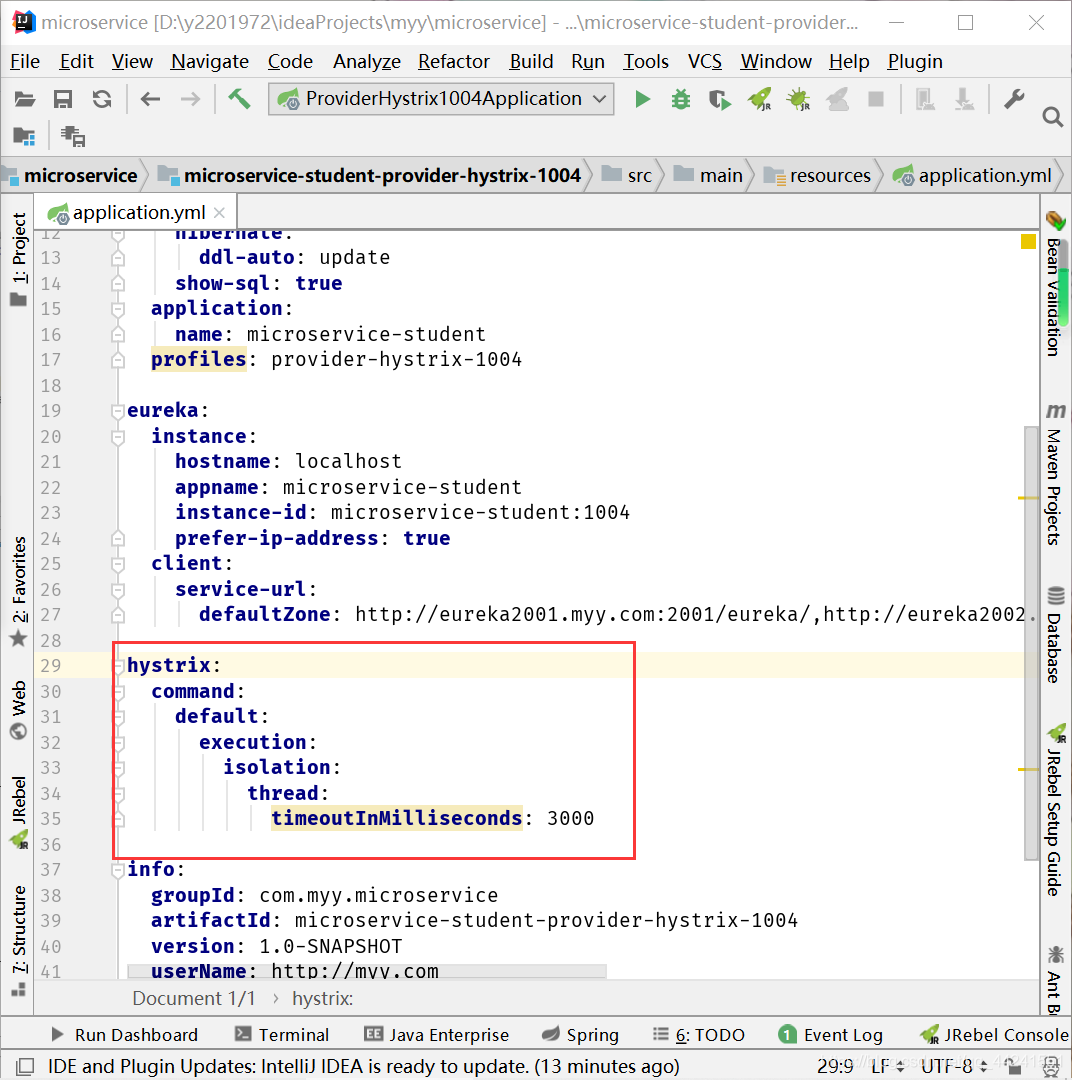The height and width of the screenshot is (1080, 1072).
Task: Open the Event Log tool window
Action: pyautogui.click(x=830, y=1035)
